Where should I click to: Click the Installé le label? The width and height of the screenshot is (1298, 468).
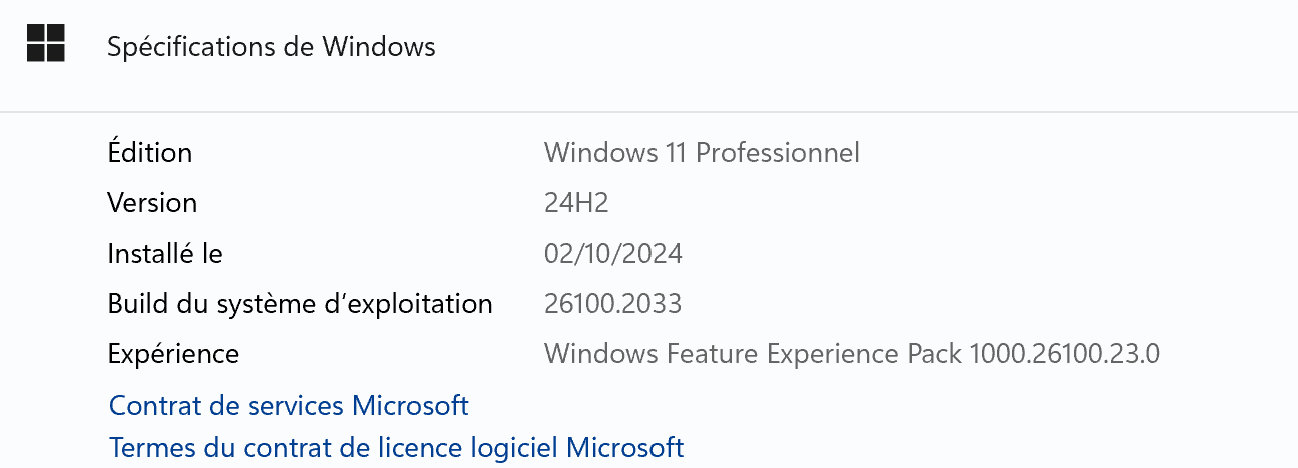[165, 253]
